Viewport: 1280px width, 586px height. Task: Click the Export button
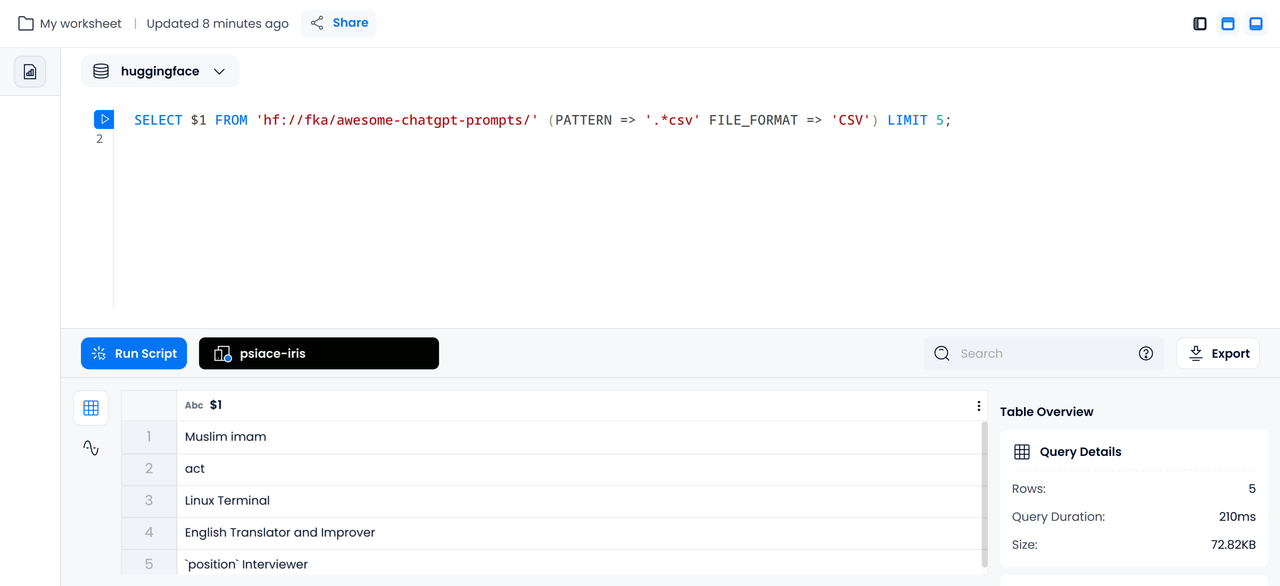[x=1218, y=354]
